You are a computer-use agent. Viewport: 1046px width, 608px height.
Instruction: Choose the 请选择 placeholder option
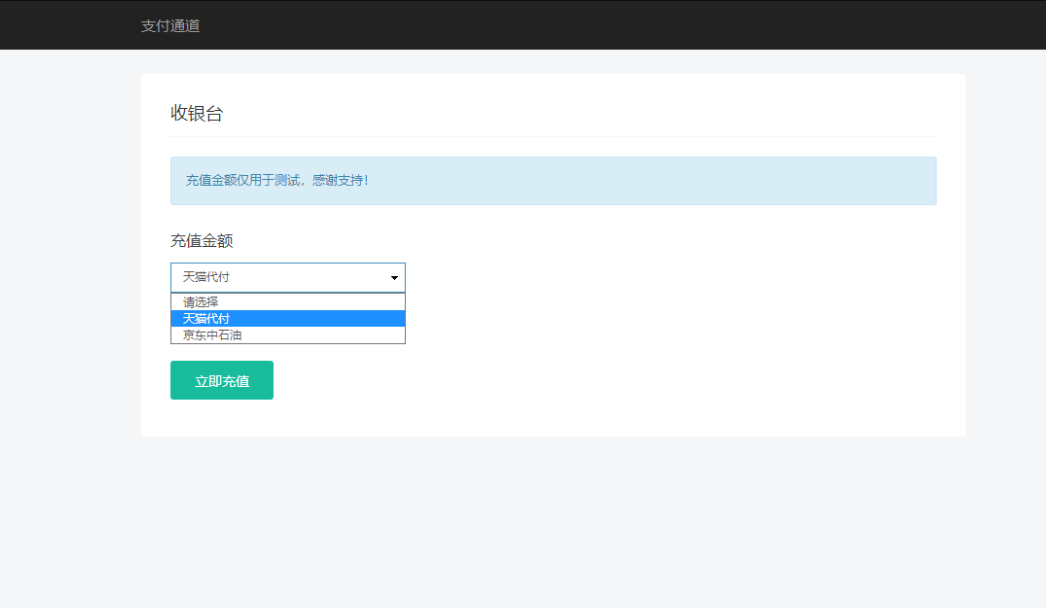pos(200,301)
